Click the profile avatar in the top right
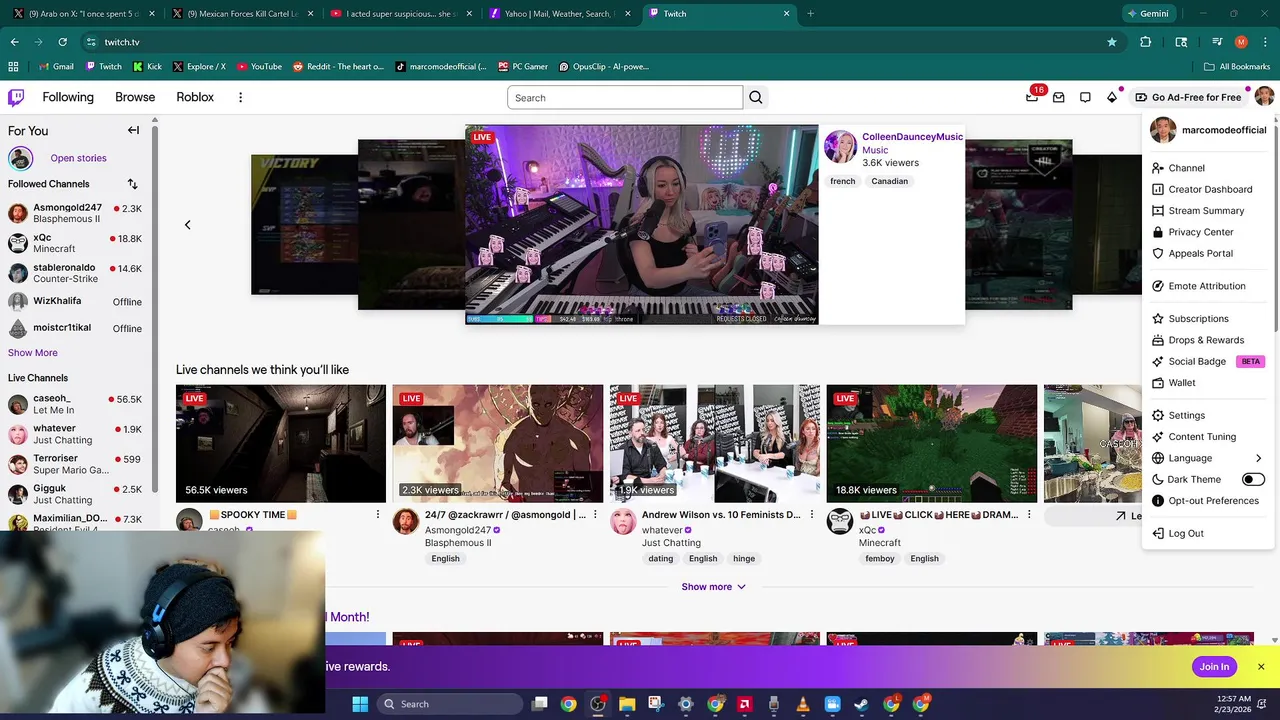The width and height of the screenshot is (1280, 720). pyautogui.click(x=1264, y=96)
